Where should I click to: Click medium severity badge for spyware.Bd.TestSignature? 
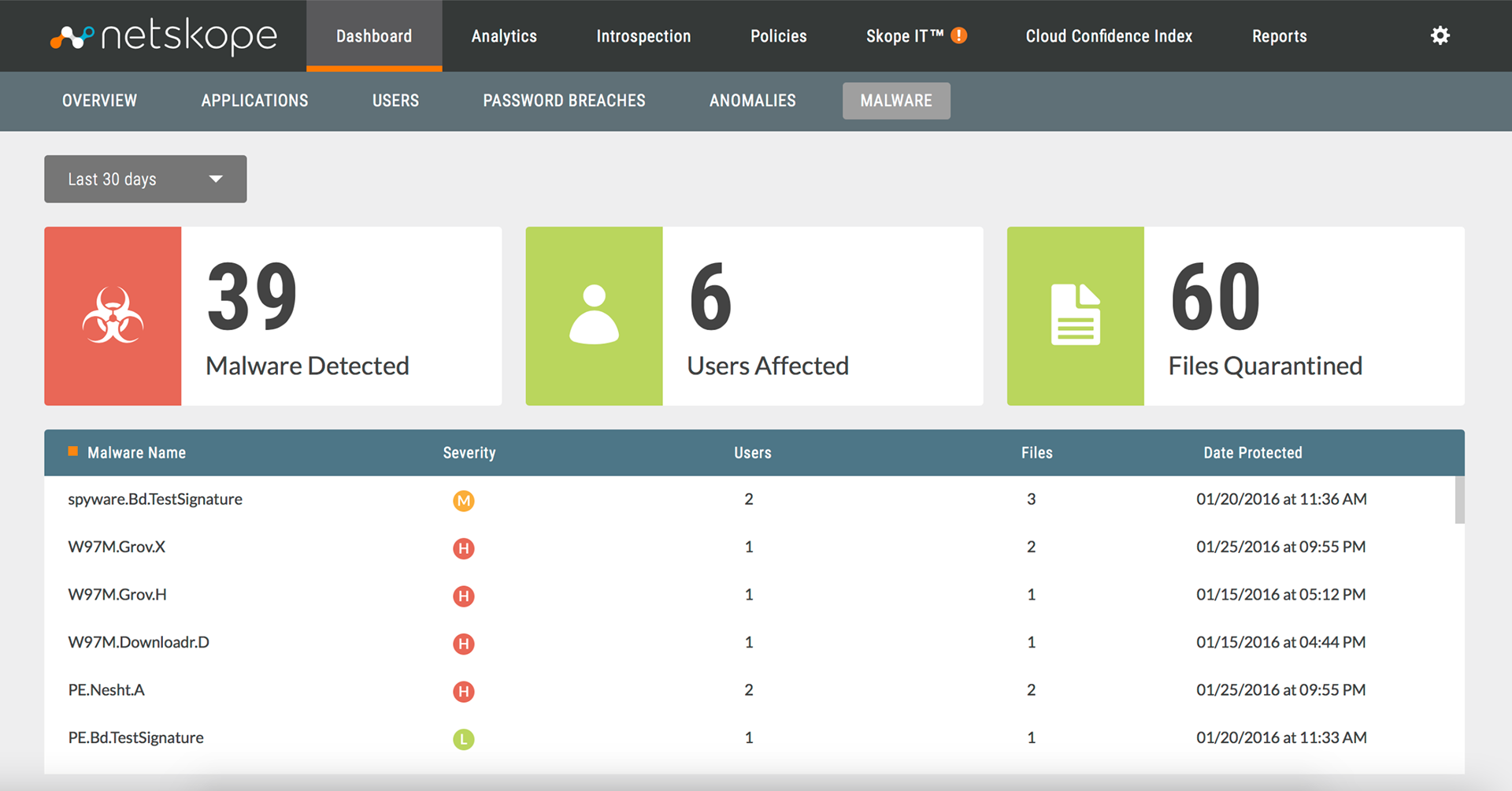[464, 500]
